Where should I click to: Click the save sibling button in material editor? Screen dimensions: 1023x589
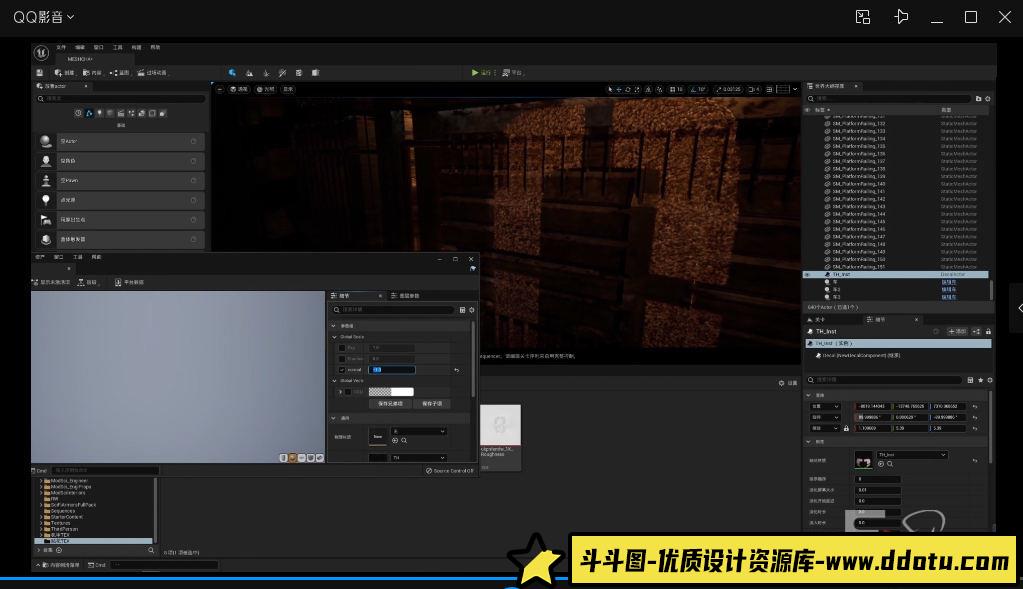tap(390, 404)
